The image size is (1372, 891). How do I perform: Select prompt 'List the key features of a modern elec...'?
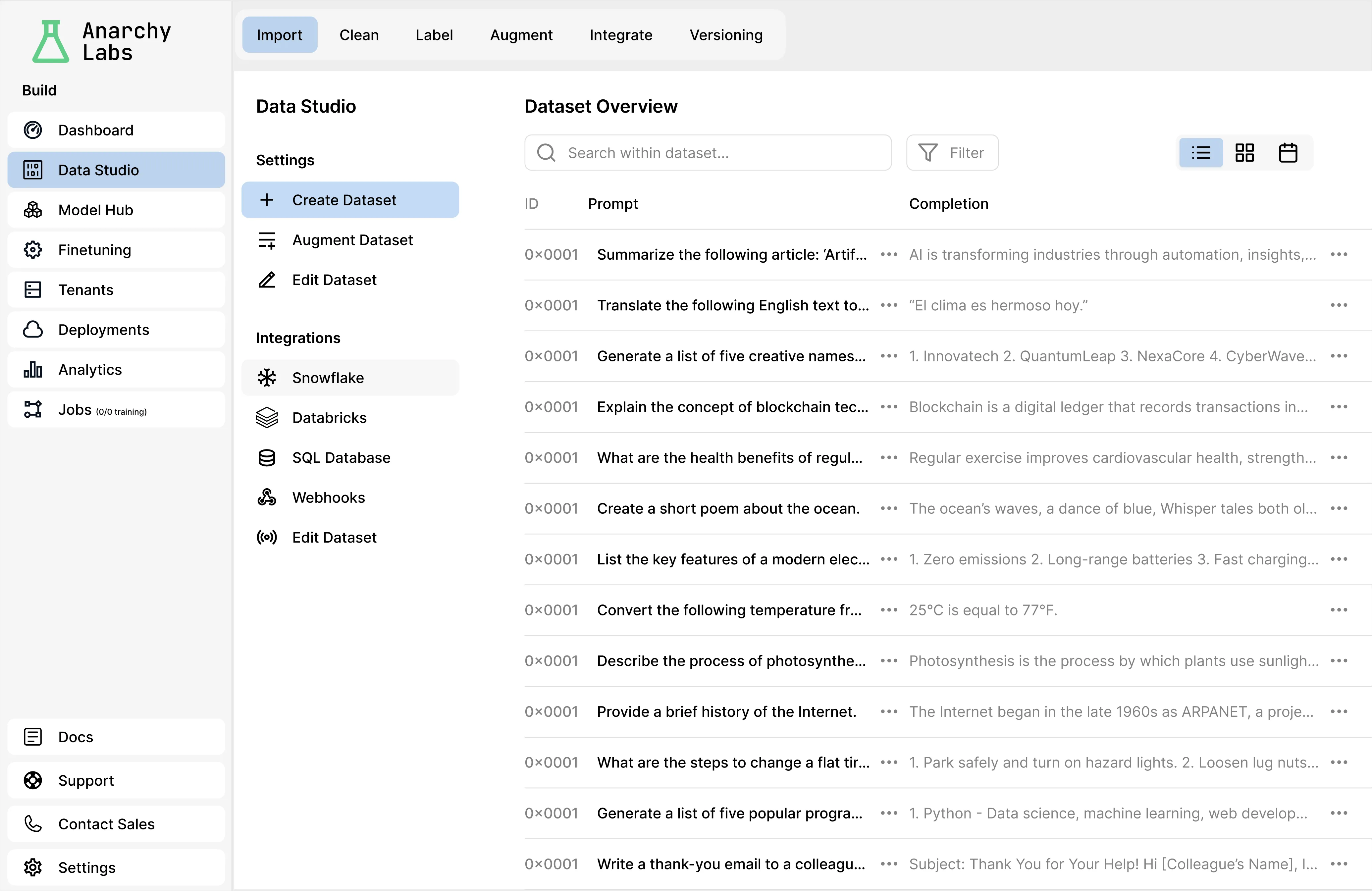[x=733, y=559]
